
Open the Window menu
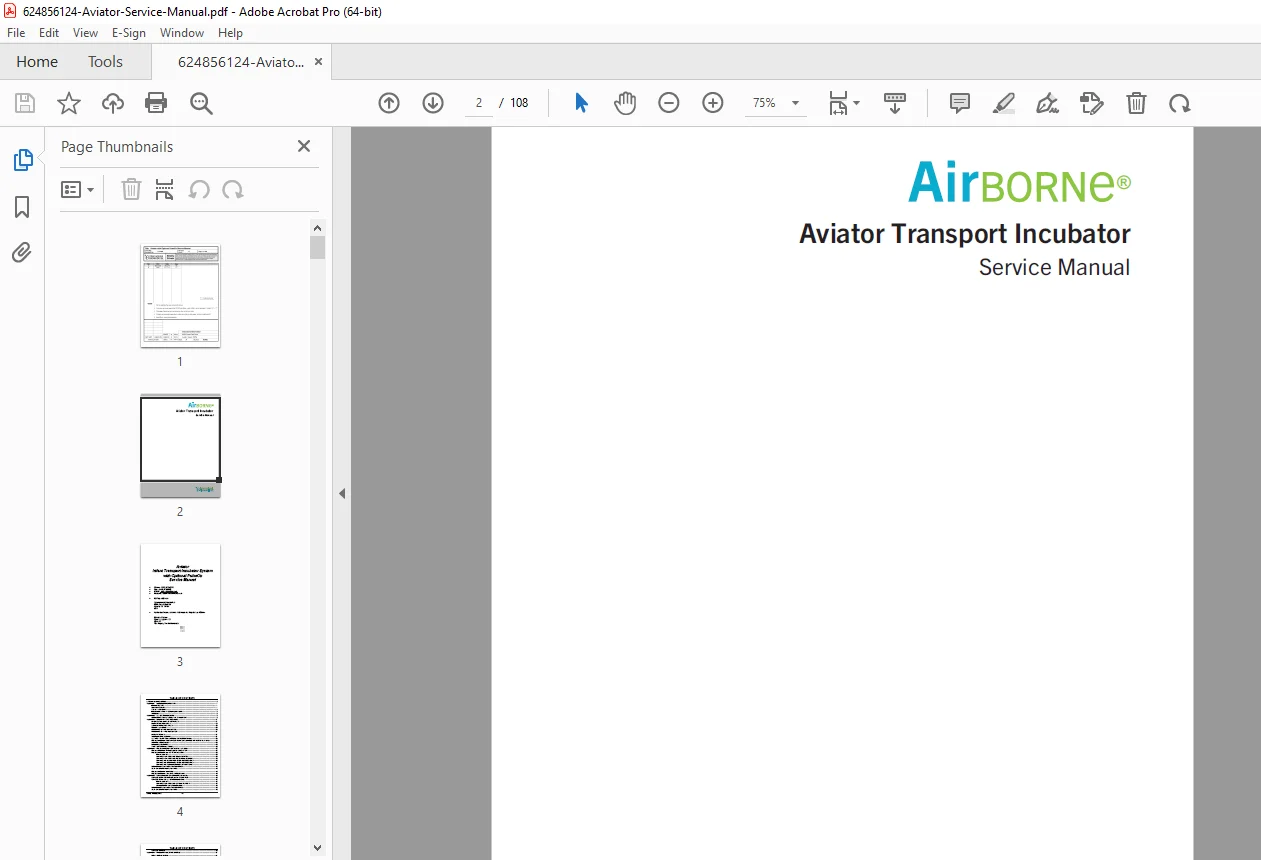(x=182, y=33)
